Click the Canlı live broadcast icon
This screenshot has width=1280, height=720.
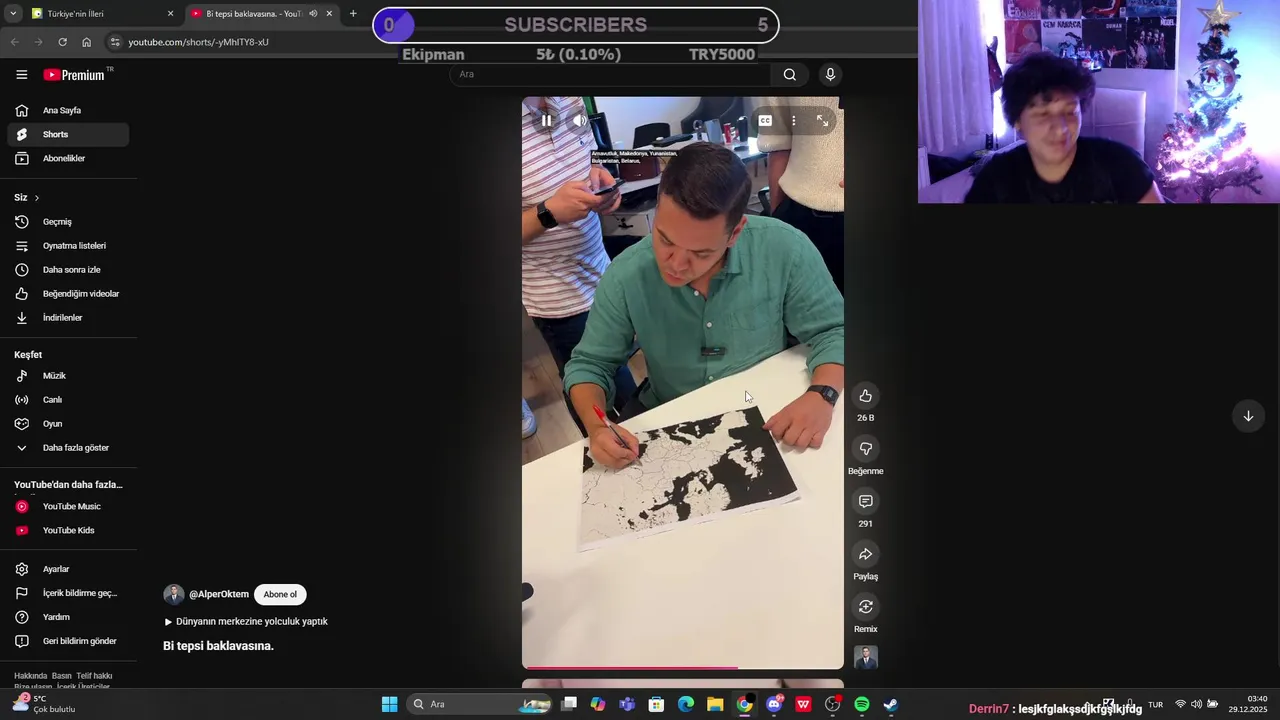(x=22, y=400)
